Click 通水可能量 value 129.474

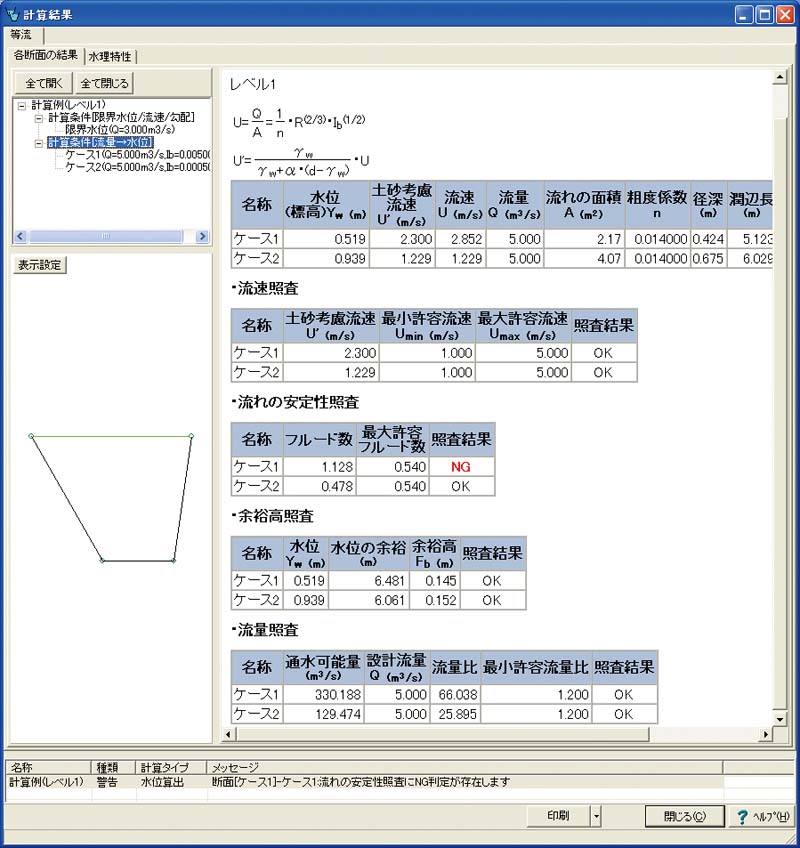coord(323,714)
